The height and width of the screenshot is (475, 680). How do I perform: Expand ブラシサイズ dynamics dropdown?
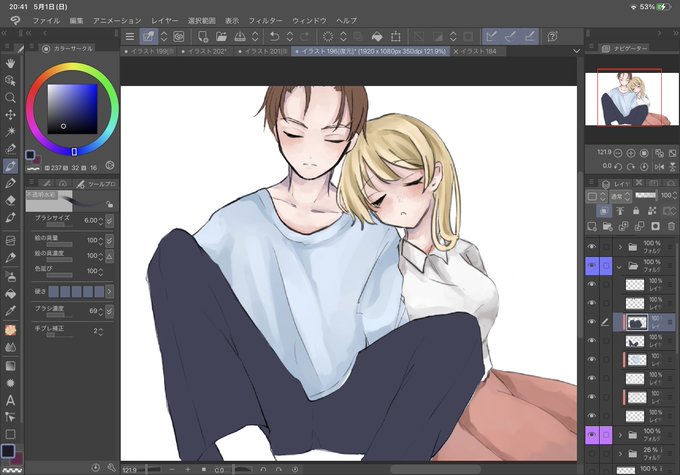click(x=109, y=221)
